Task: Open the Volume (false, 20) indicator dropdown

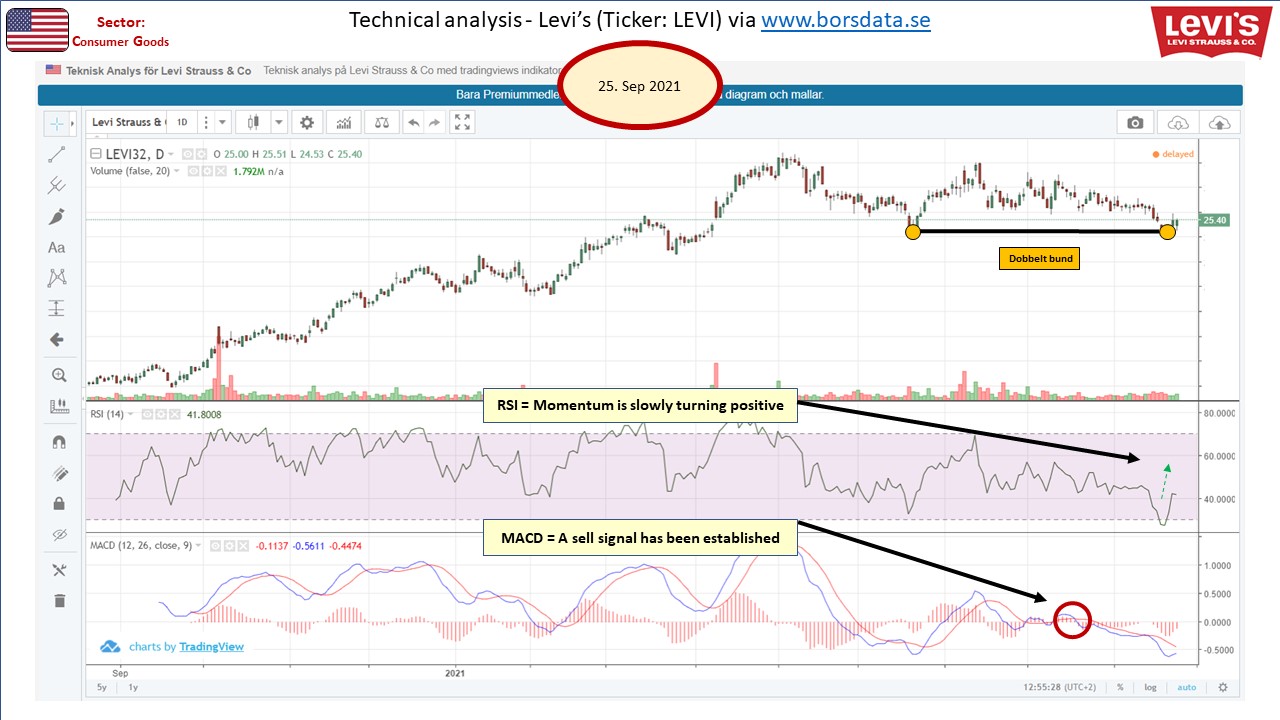Action: 176,171
